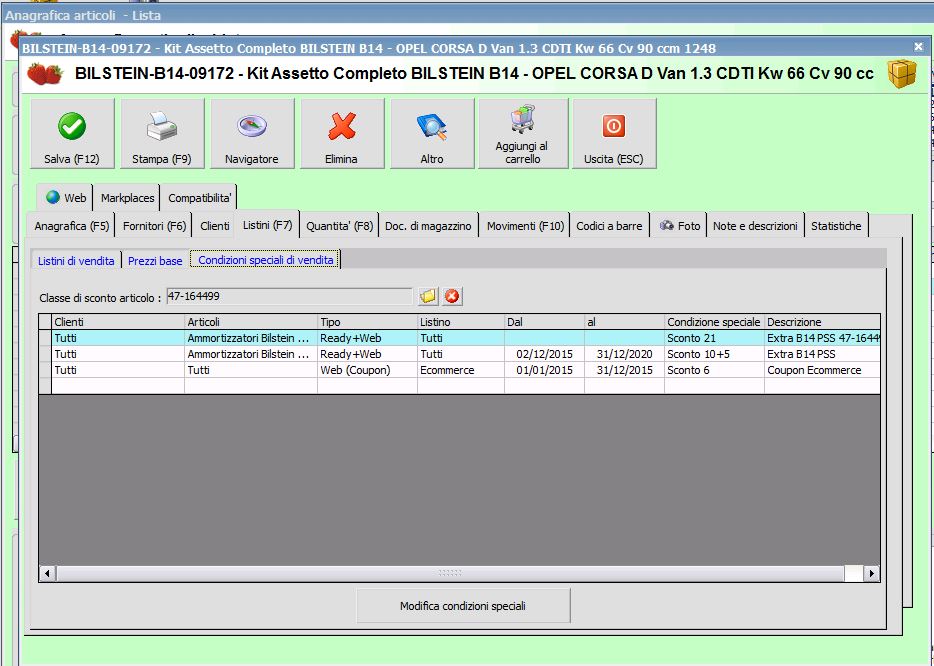Image resolution: width=934 pixels, height=666 pixels.
Task: Click the Condizione speciale column header
Action: [x=714, y=322]
